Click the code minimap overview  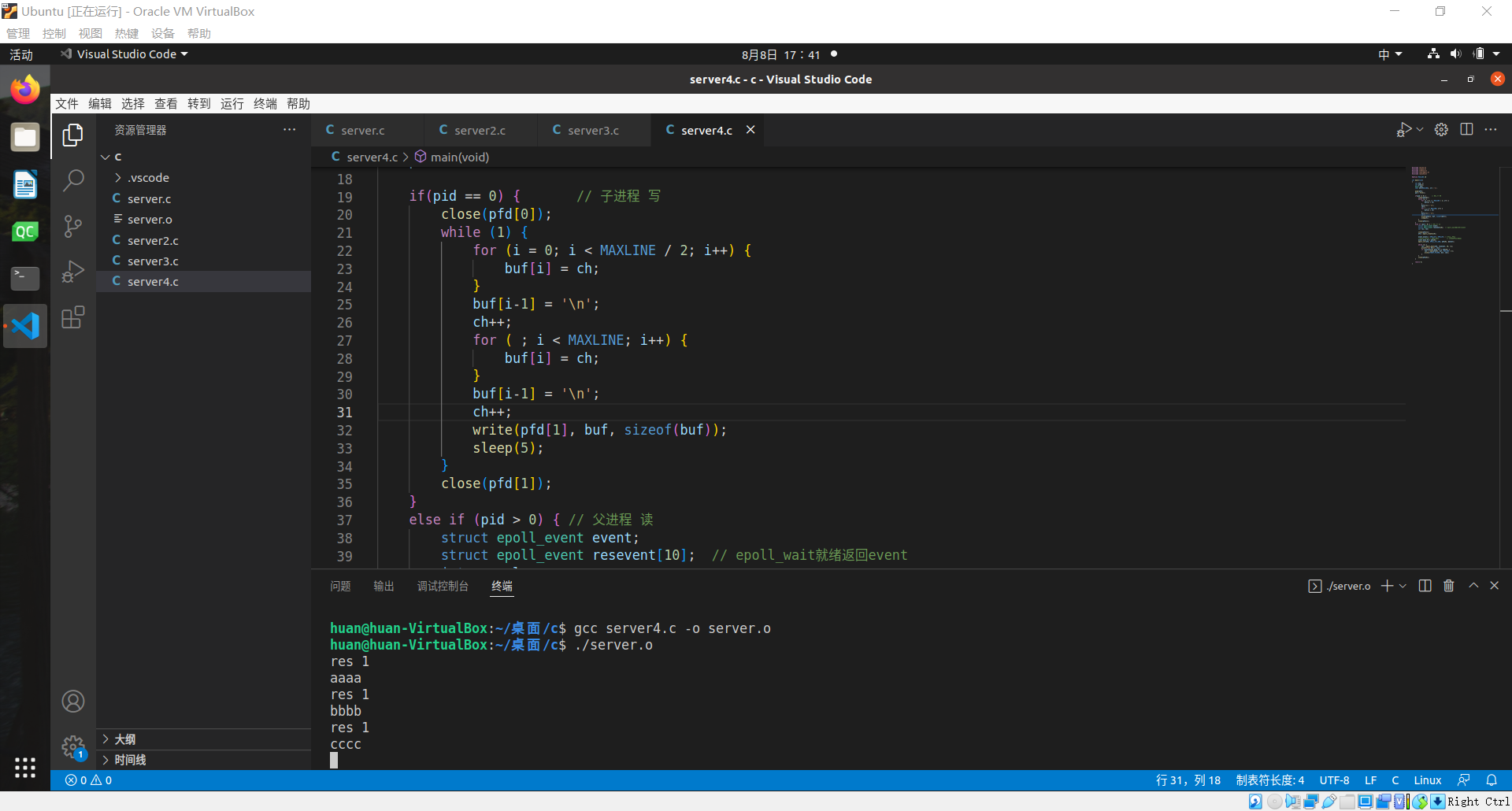[1453, 214]
